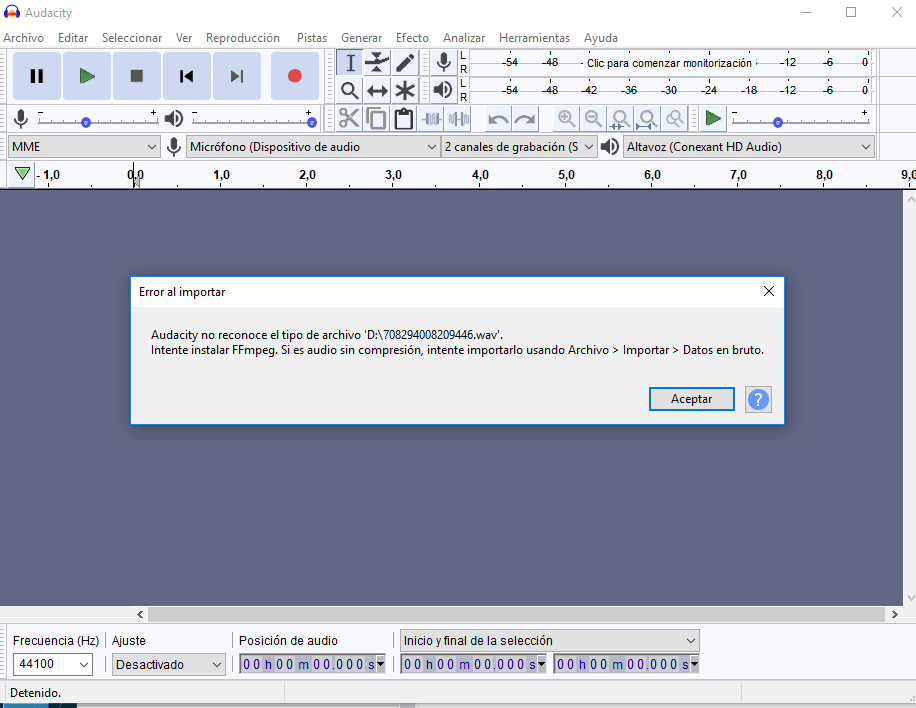Image resolution: width=916 pixels, height=708 pixels.
Task: Open the MME audio host dropdown
Action: tap(84, 147)
